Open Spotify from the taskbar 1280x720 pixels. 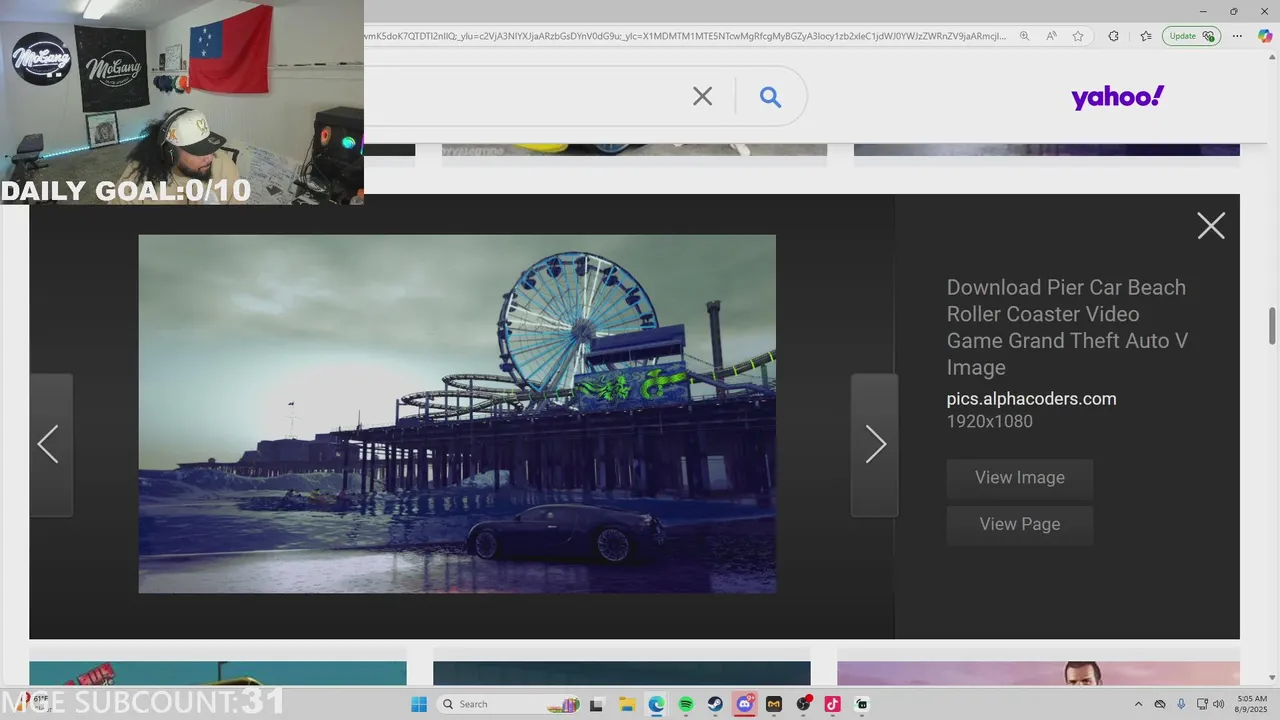686,704
